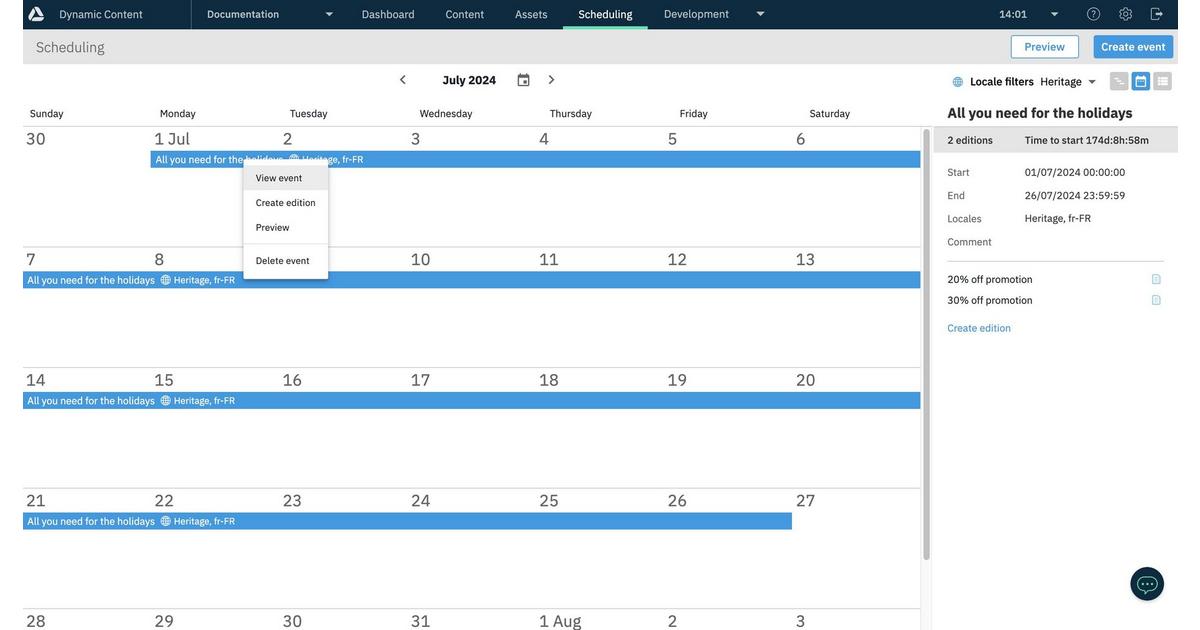Screen dimensions: 1200x630
Task: Go to previous month arrow
Action: (x=403, y=80)
